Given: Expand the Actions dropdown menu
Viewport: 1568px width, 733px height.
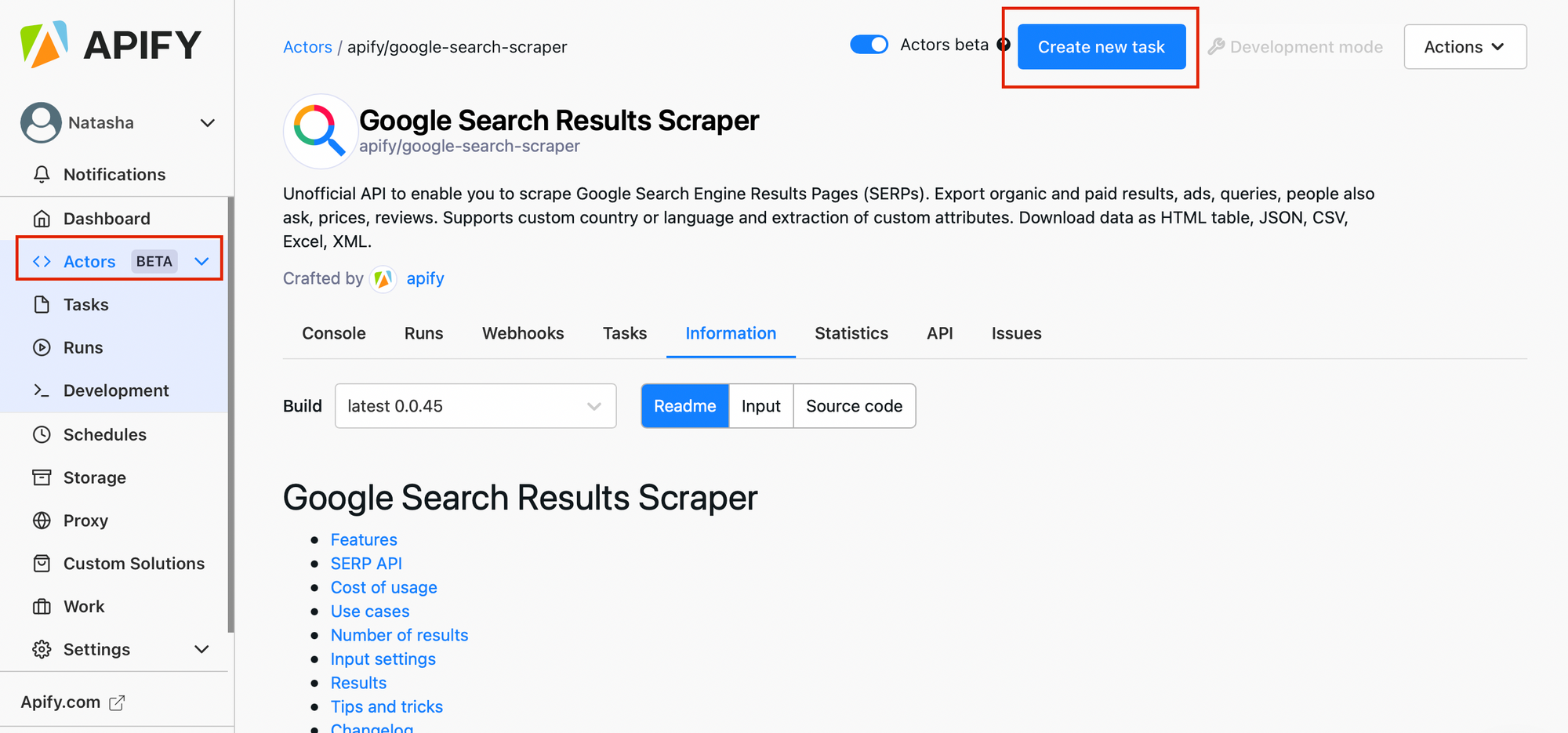Looking at the screenshot, I should pos(1465,47).
